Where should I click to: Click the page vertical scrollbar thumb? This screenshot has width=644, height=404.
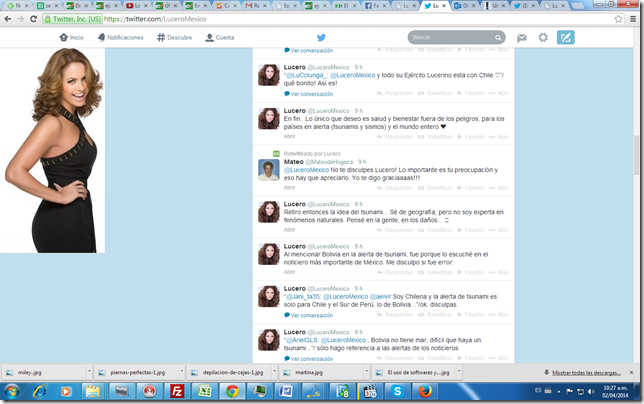[637, 155]
